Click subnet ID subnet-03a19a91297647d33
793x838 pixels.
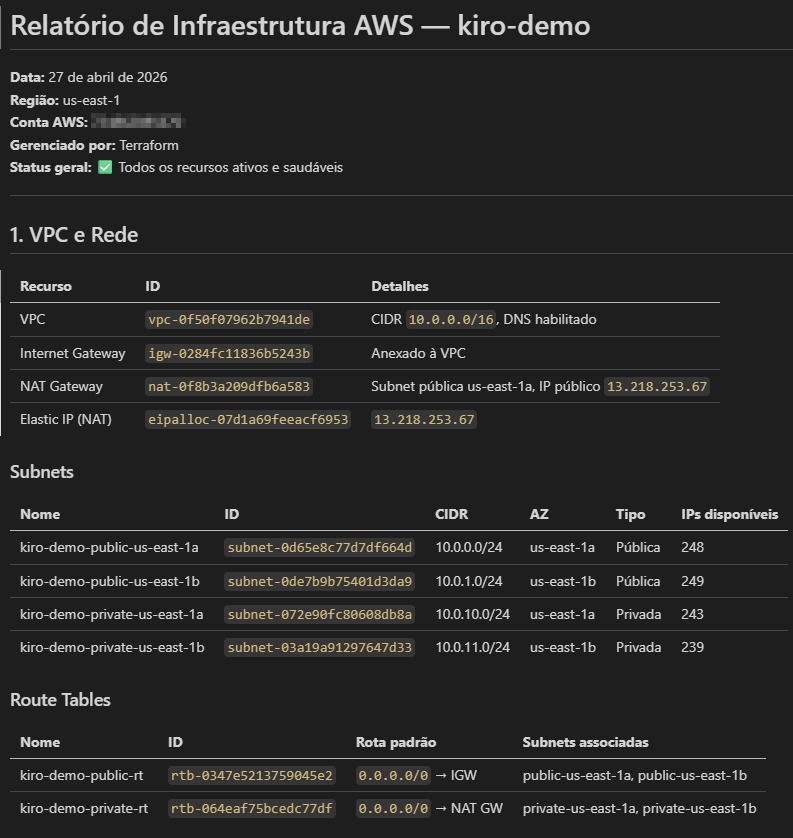(x=320, y=647)
